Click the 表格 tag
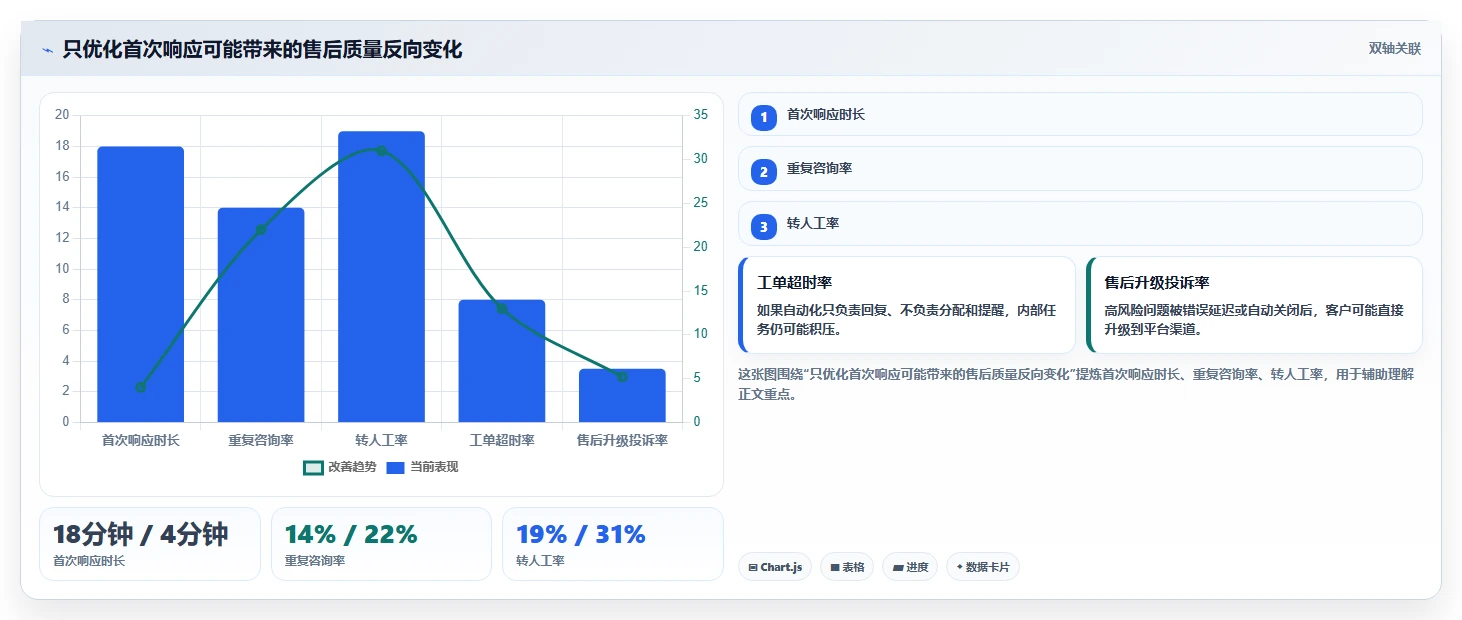 coord(847,567)
